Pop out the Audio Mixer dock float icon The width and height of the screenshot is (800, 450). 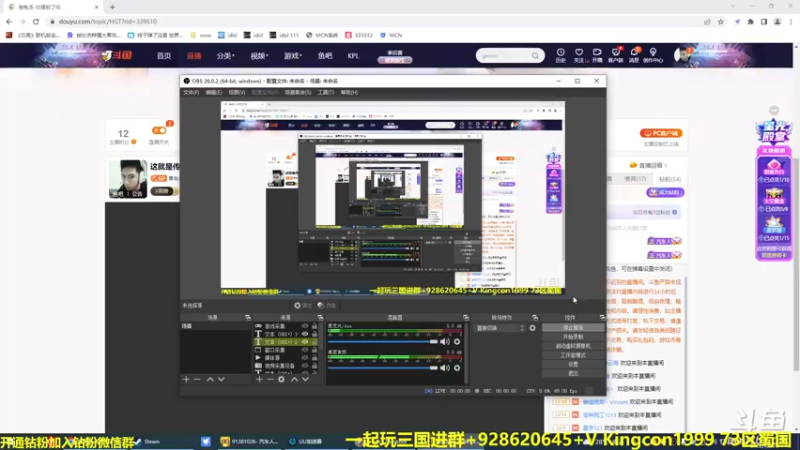coord(465,317)
